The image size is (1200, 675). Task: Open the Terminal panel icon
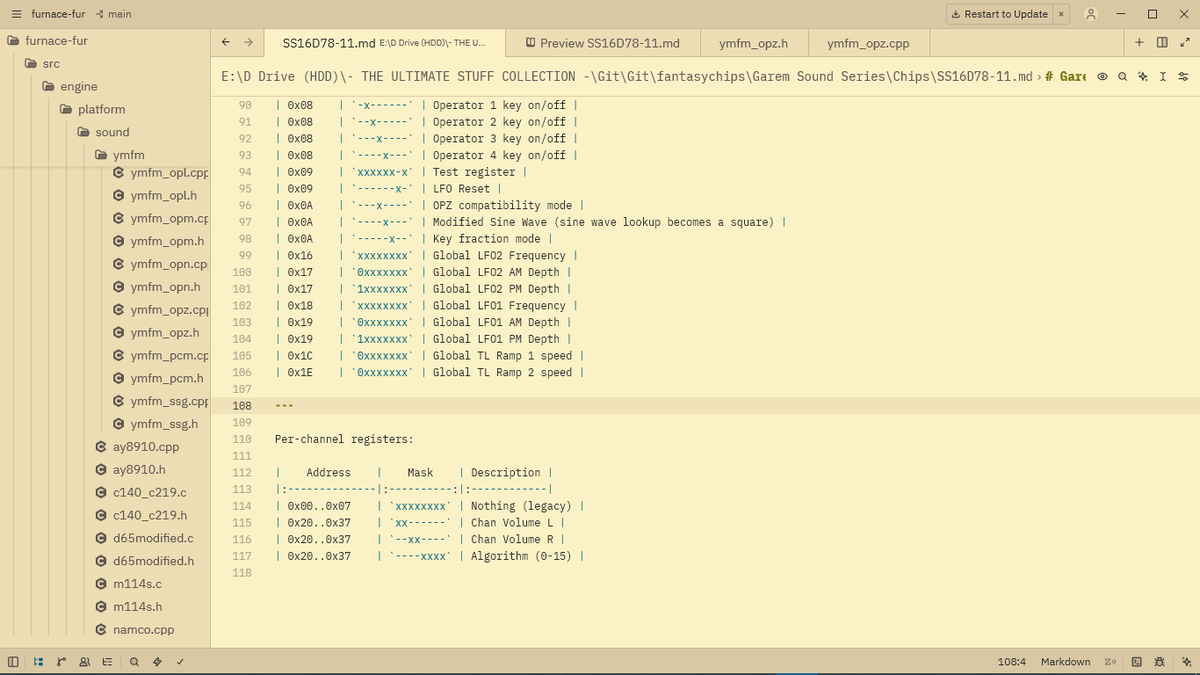[x=1137, y=662]
